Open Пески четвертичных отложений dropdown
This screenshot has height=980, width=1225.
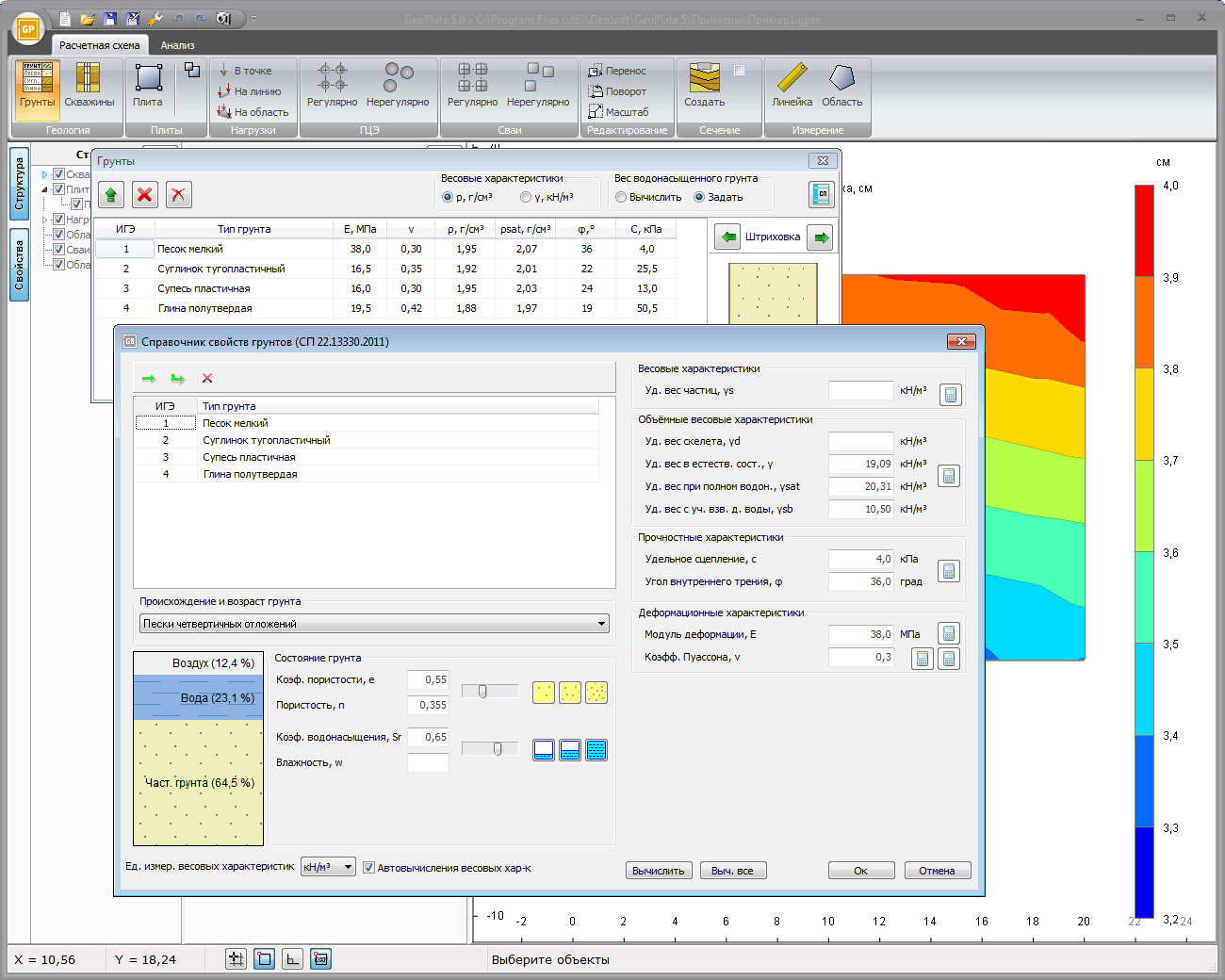[375, 624]
